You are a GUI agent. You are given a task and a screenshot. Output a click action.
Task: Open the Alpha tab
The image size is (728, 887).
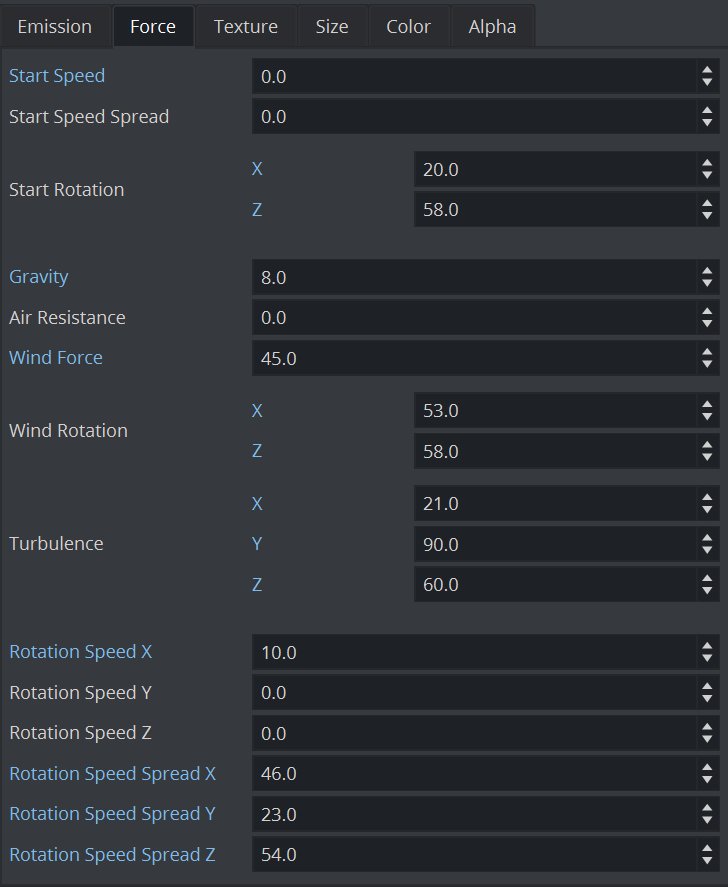pos(492,27)
